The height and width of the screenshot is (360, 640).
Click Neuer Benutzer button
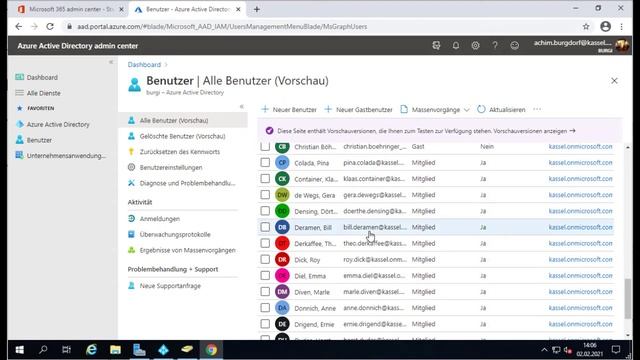coord(289,109)
